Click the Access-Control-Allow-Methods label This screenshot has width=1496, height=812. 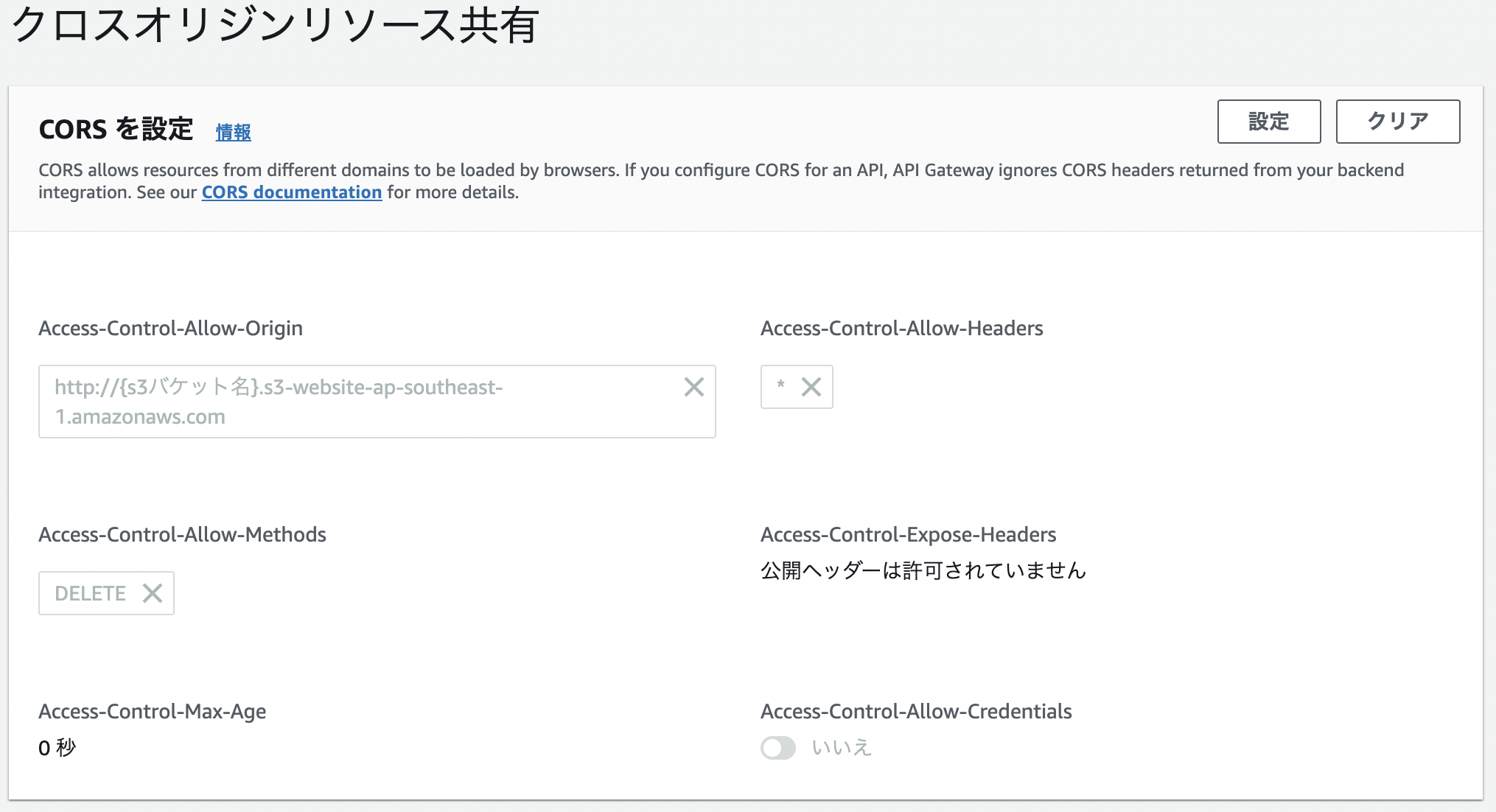182,535
